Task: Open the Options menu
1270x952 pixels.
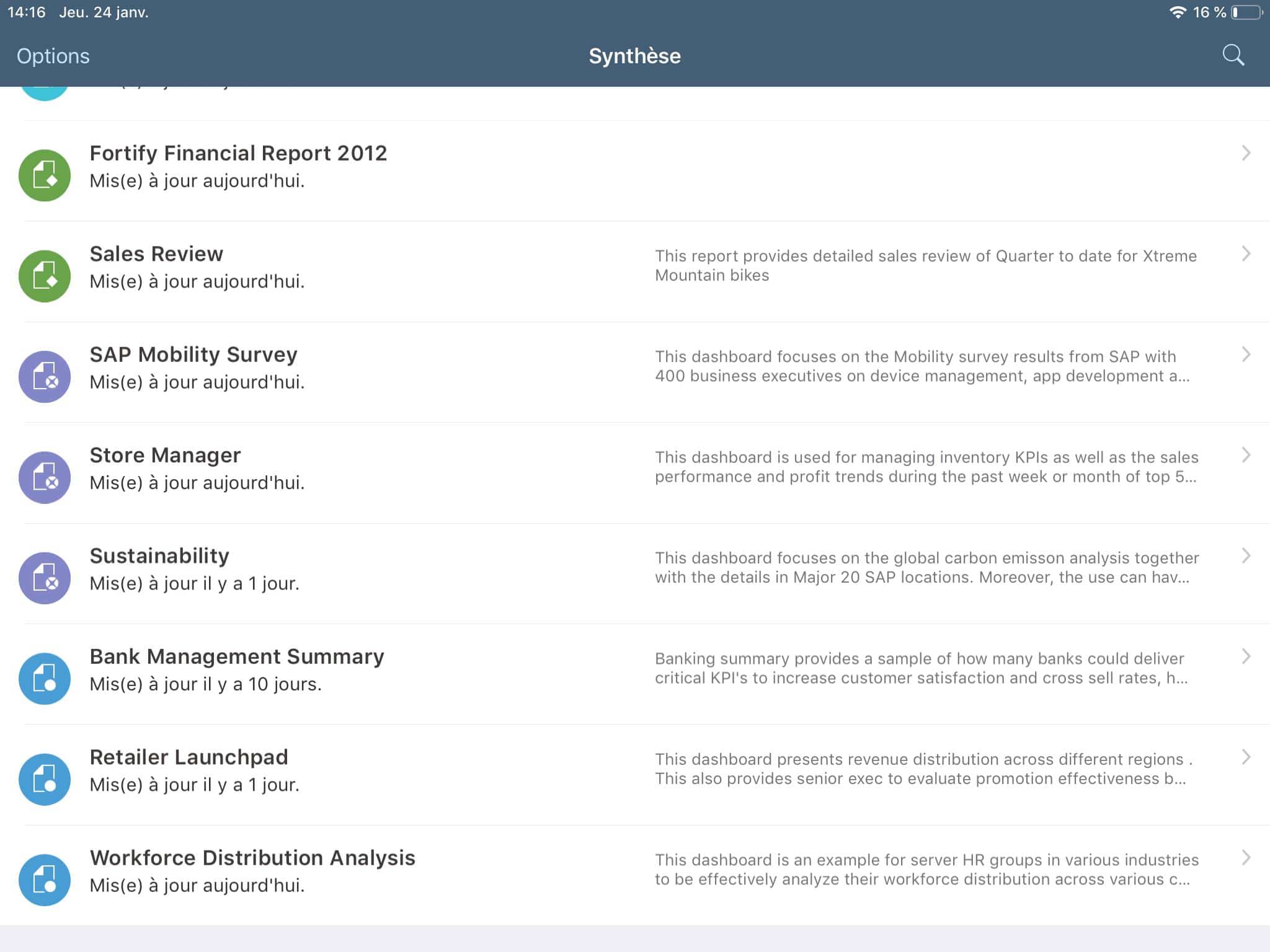Action: tap(53, 56)
